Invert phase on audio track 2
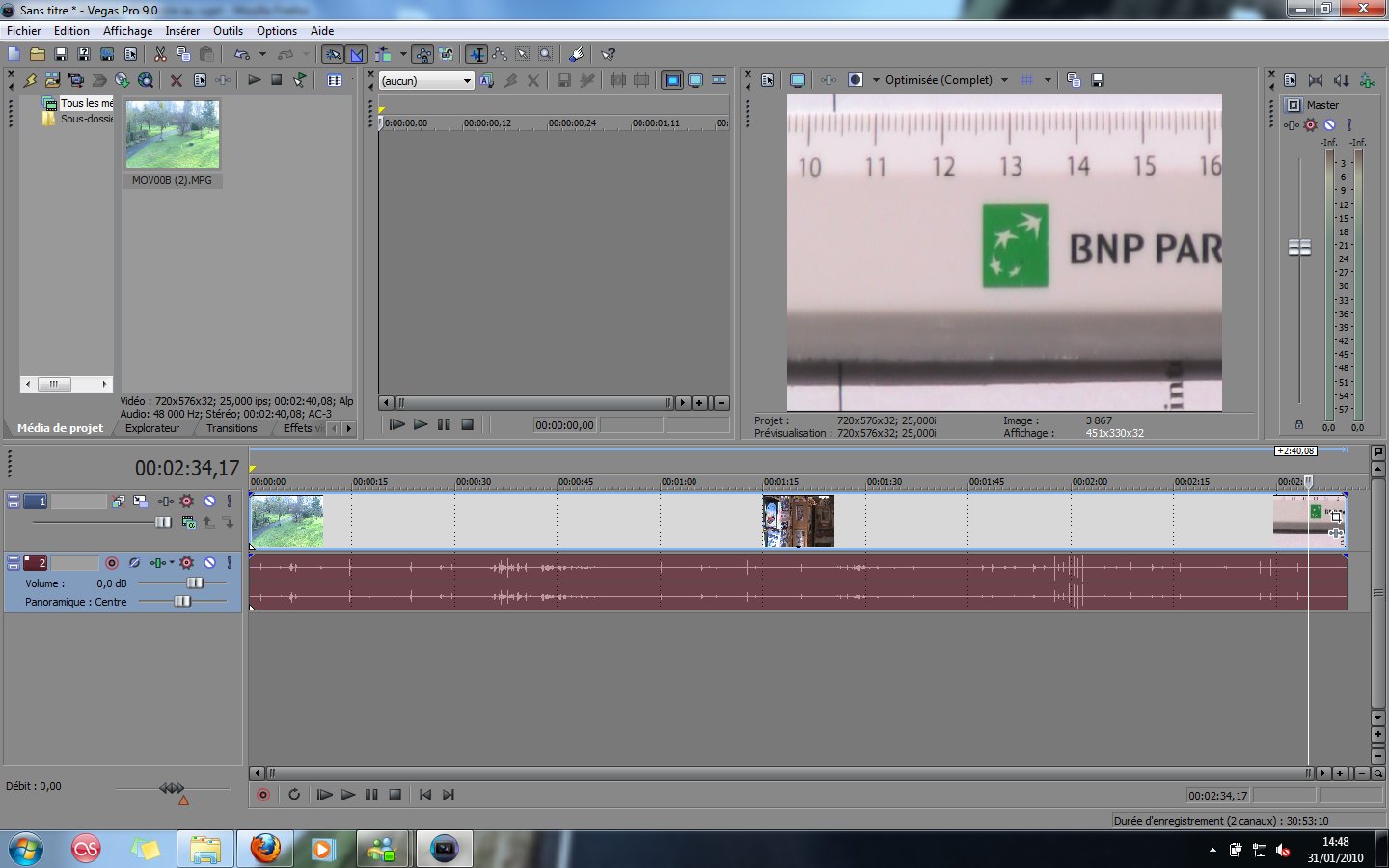The image size is (1389, 868). click(x=135, y=562)
